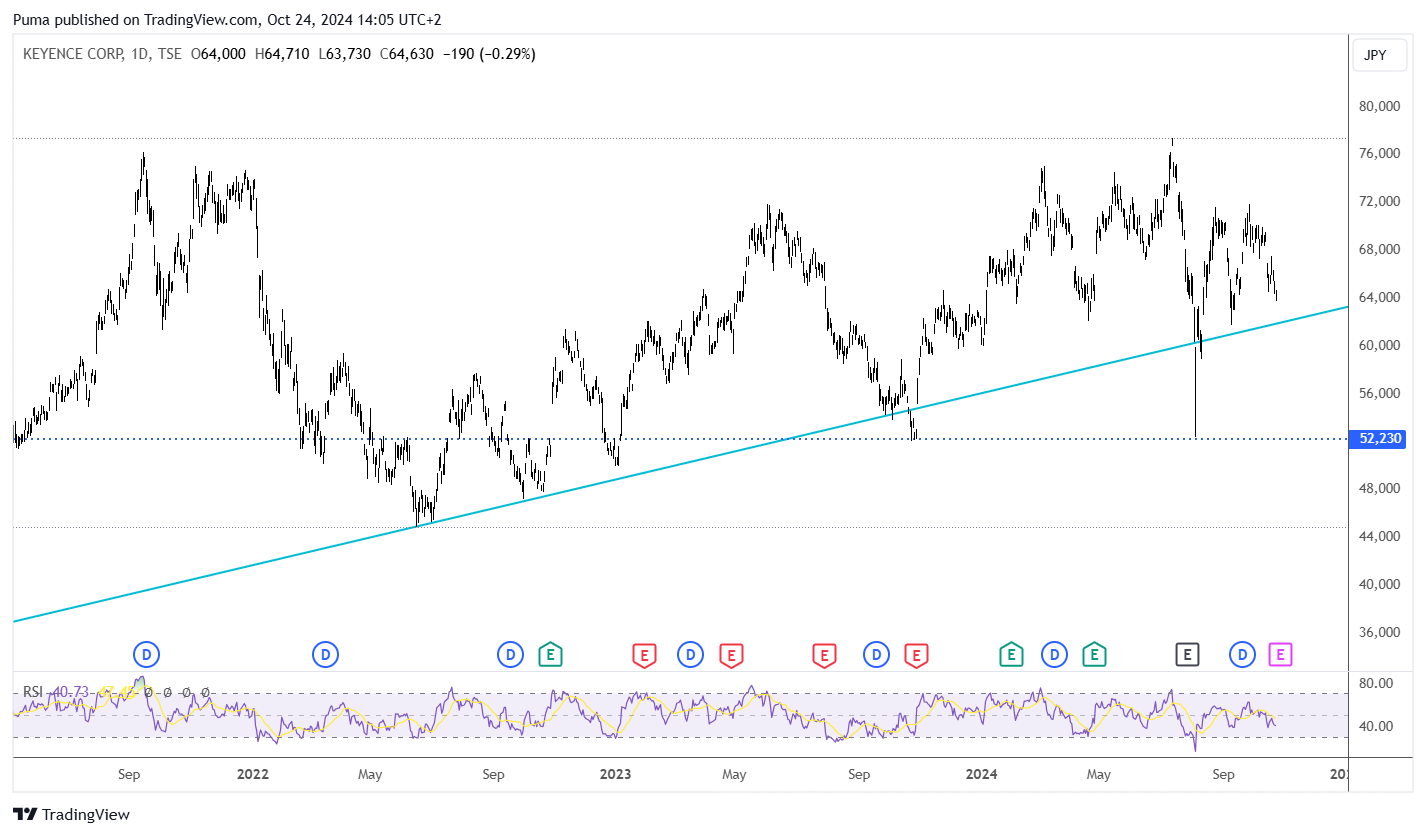Click the dividend D marker between the first two red E markers
The height and width of the screenshot is (836, 1426).
[690, 655]
